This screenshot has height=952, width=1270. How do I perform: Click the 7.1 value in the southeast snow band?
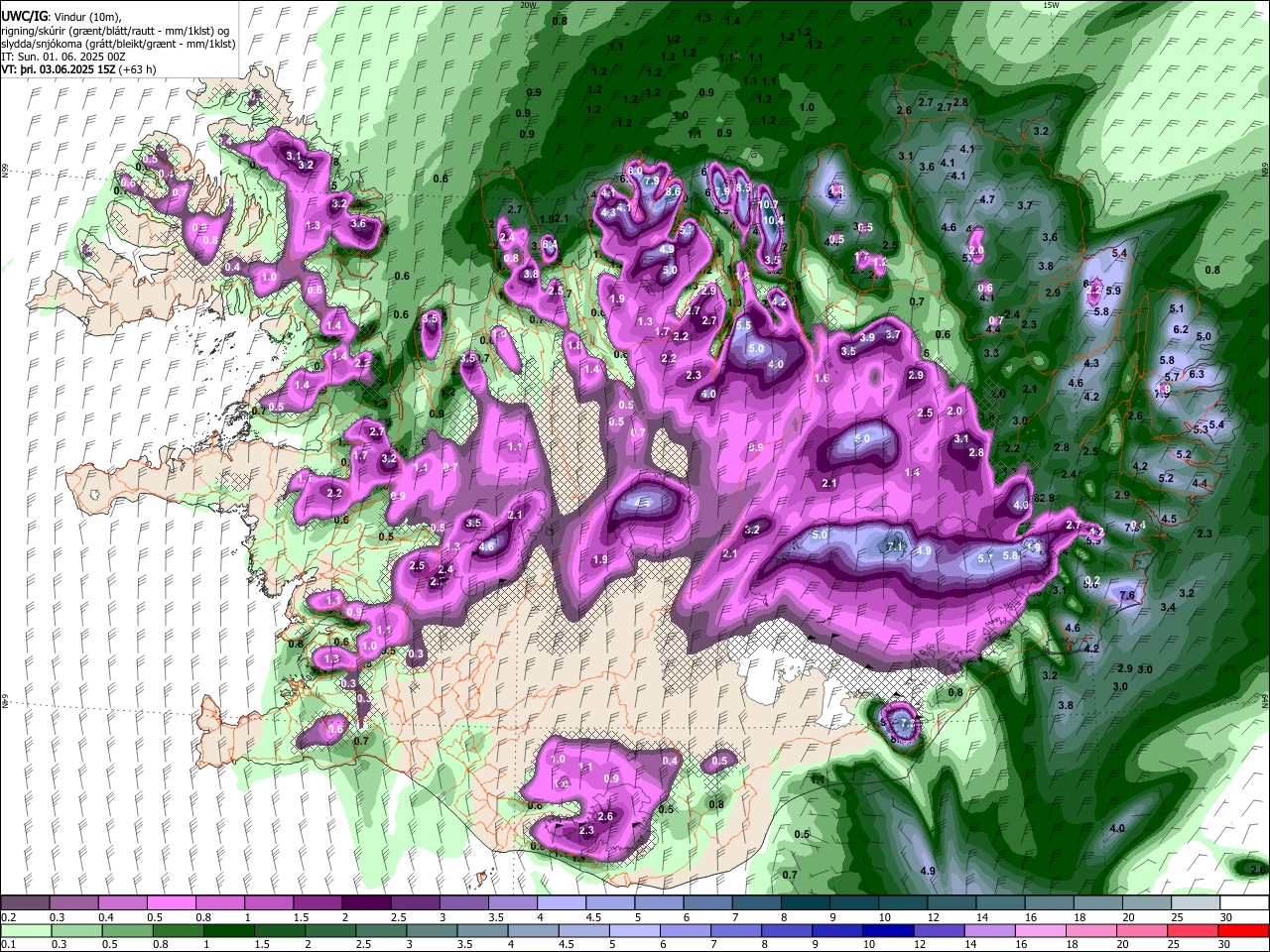[x=894, y=546]
